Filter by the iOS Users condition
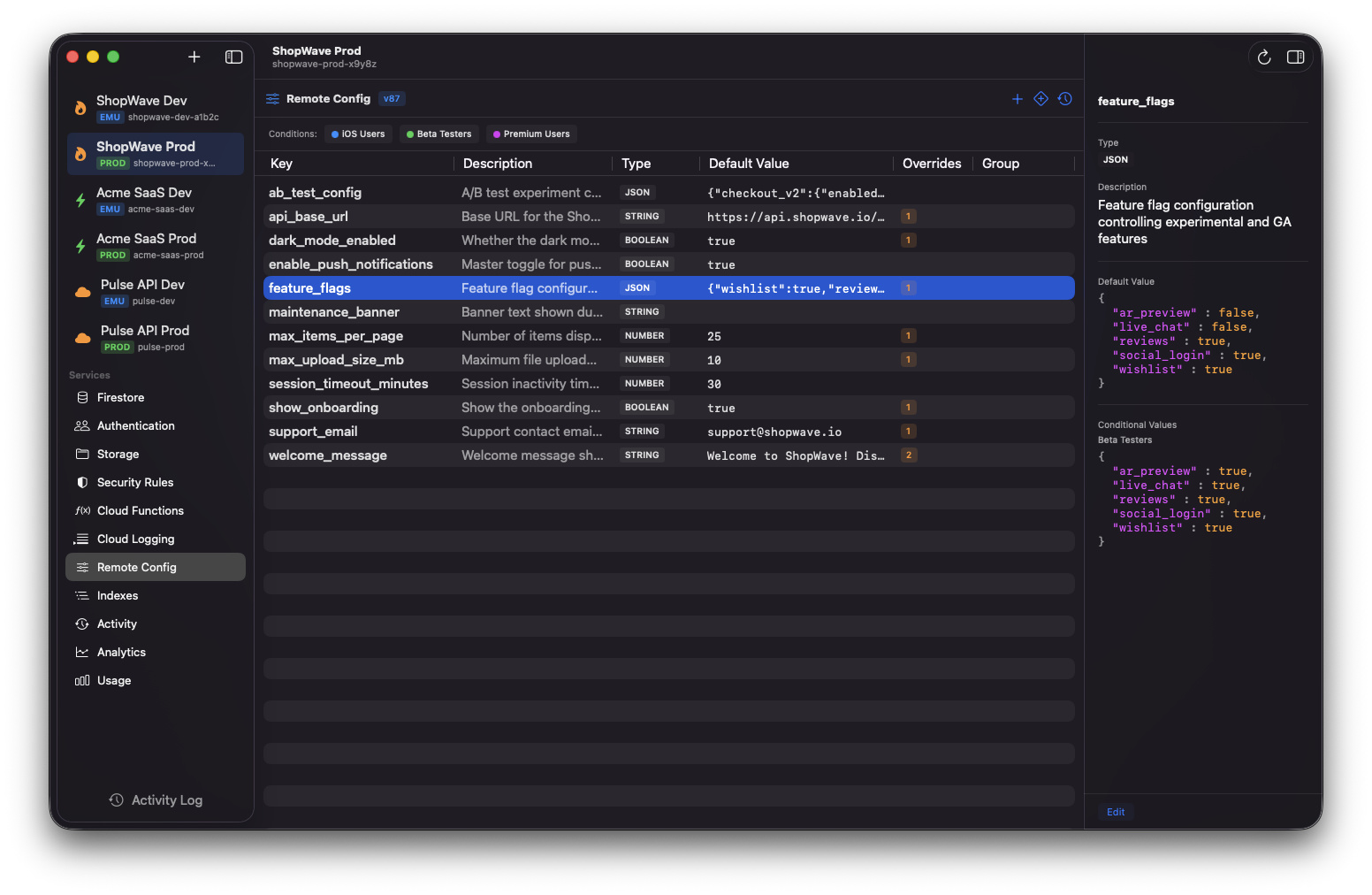Image resolution: width=1372 pixels, height=895 pixels. pos(358,134)
